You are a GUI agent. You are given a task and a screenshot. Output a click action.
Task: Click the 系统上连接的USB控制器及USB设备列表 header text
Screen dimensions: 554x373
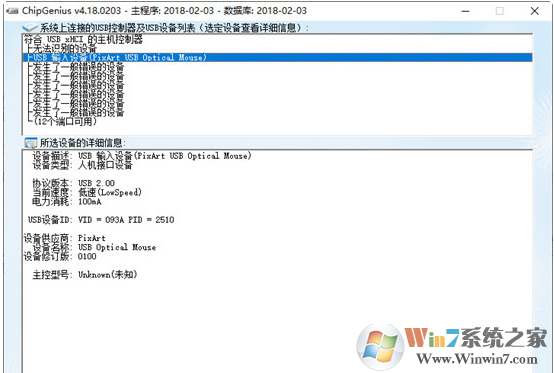click(x=174, y=28)
